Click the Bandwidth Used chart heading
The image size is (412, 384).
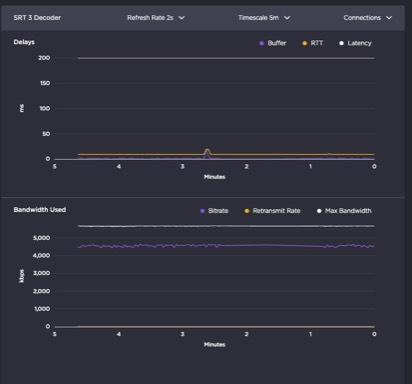[40, 210]
